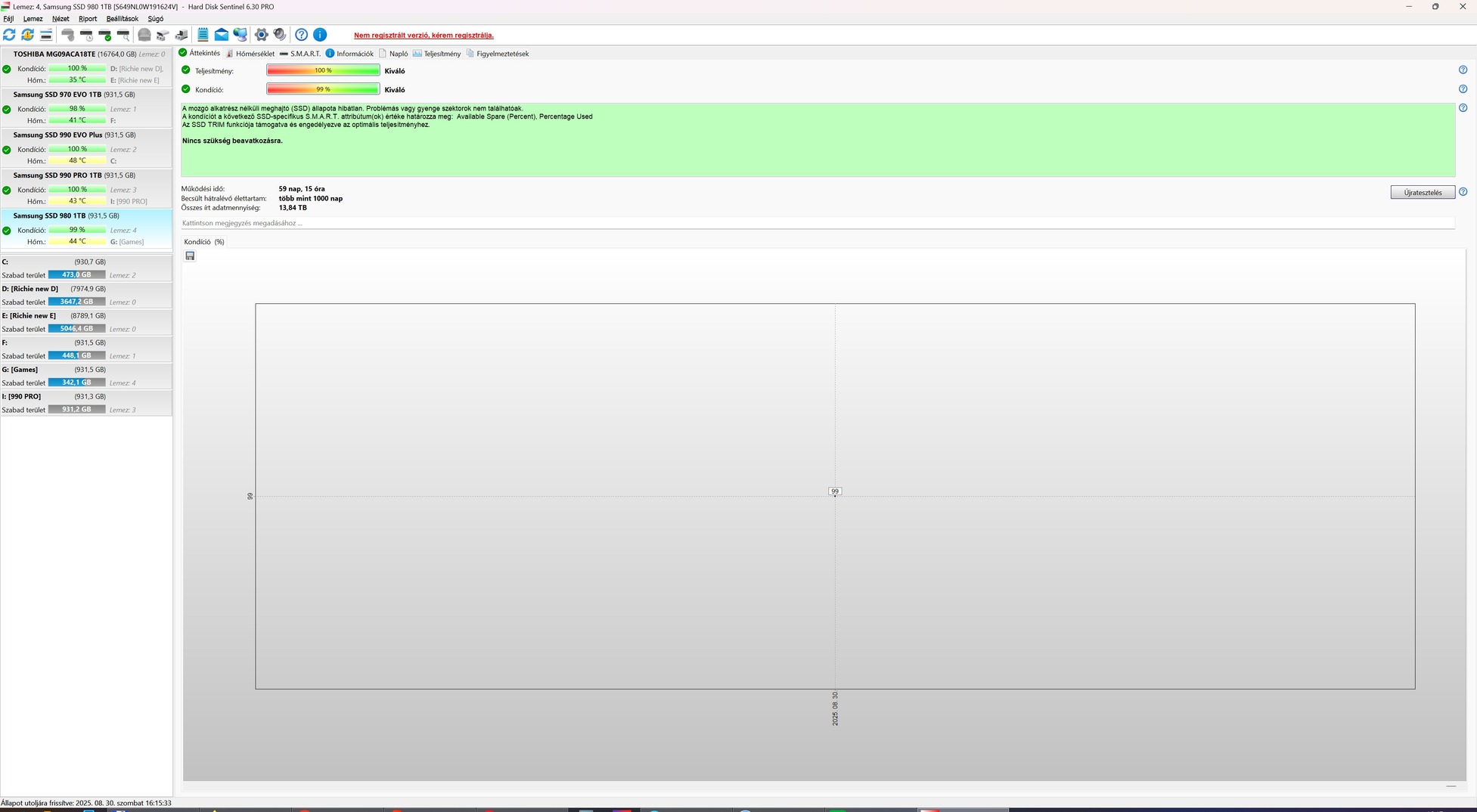
Task: Select the E: [Richie new E] volume
Action: coord(86,322)
